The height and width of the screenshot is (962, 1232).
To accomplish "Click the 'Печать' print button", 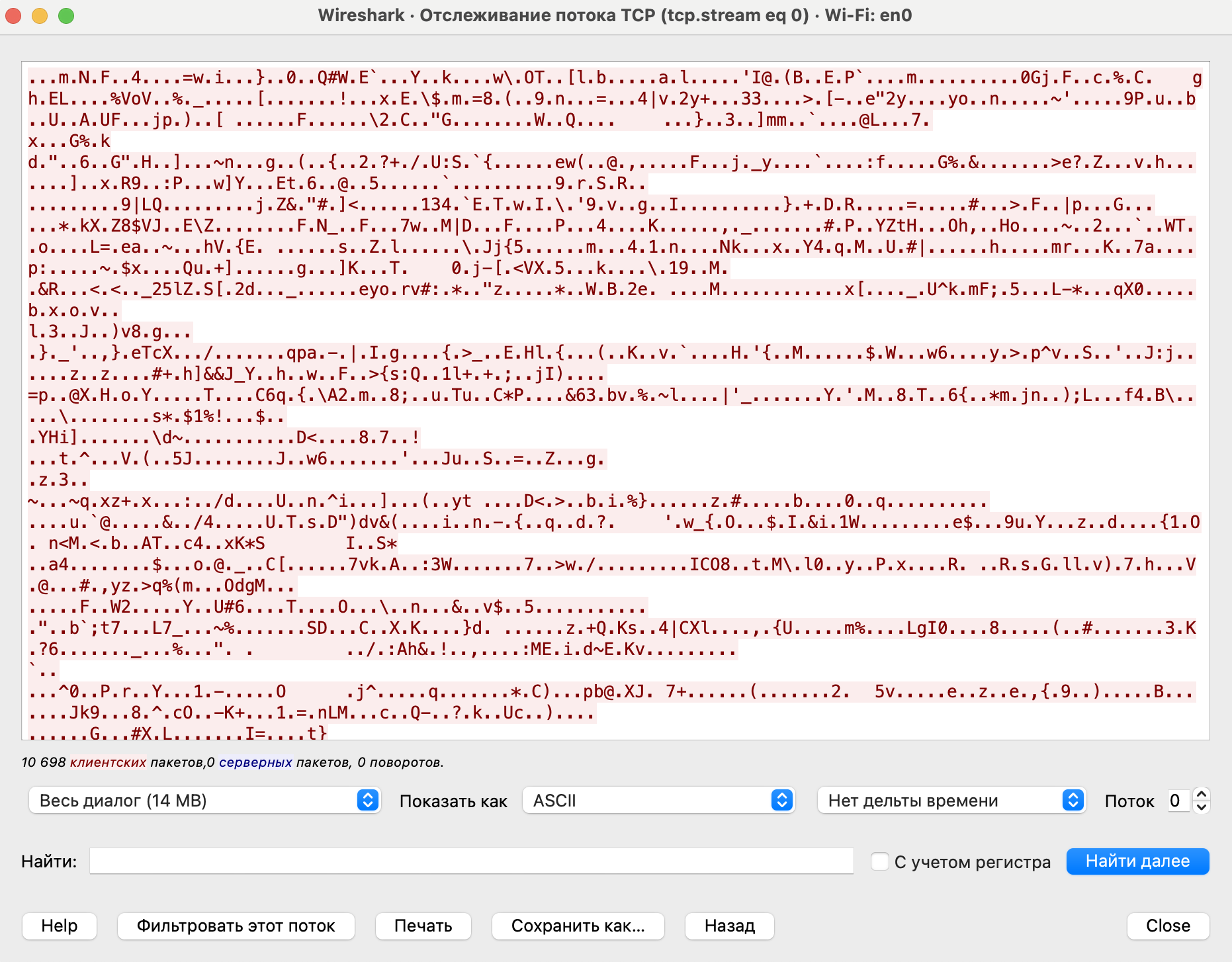I will coord(423,926).
